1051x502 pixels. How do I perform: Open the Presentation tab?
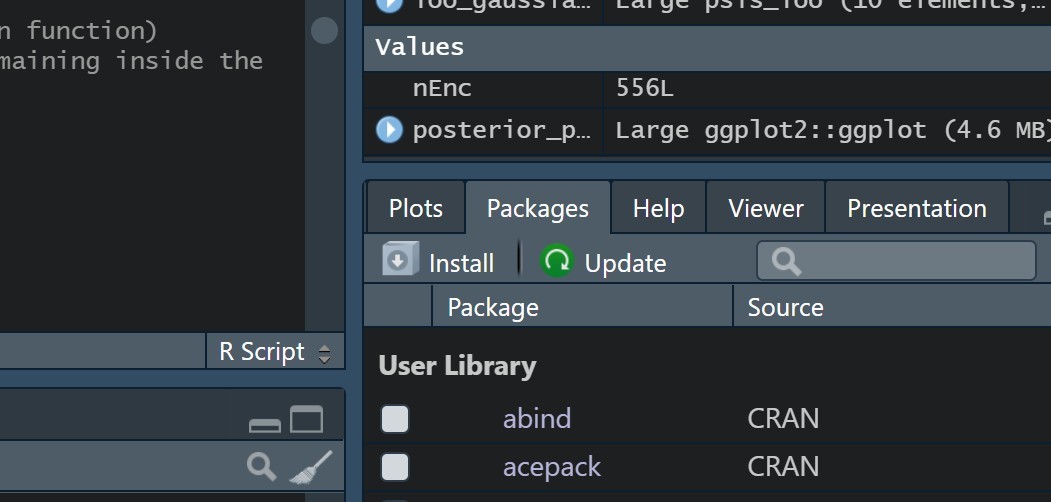click(917, 208)
